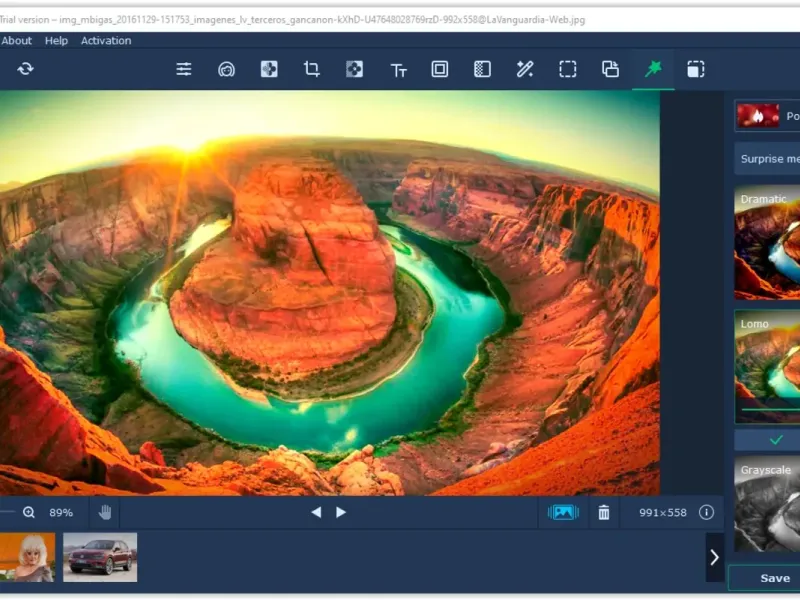Click the zoom in magnifier icon
Image resolution: width=800 pixels, height=600 pixels.
coord(29,512)
